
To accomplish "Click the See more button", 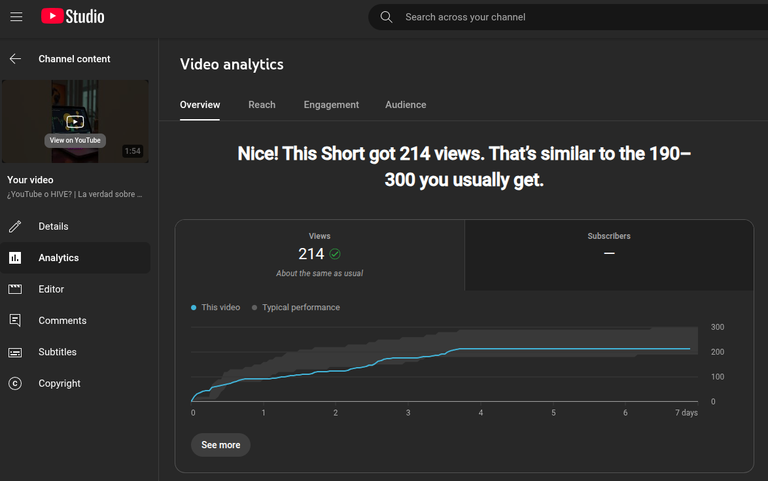I will coord(221,445).
